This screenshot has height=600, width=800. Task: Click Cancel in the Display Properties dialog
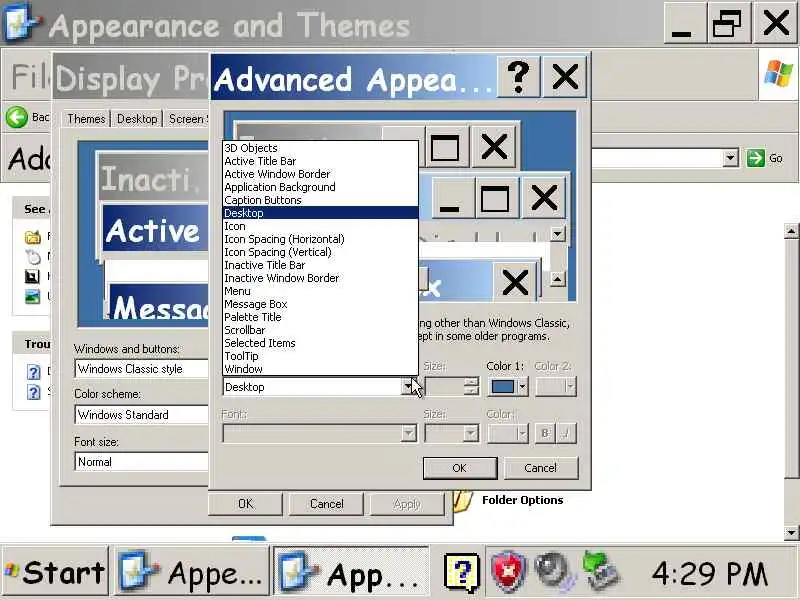coord(327,504)
